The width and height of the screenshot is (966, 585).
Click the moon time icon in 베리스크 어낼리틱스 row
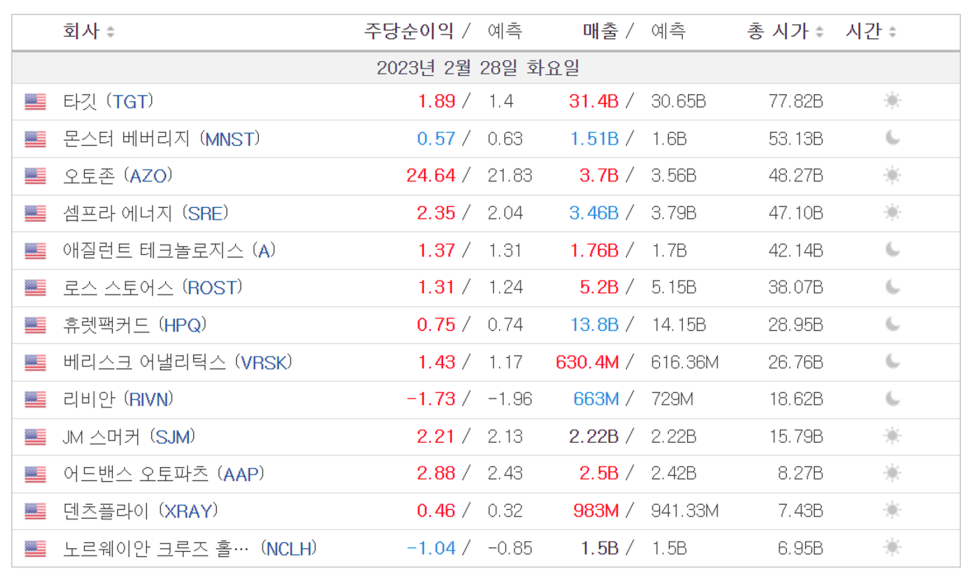(893, 361)
